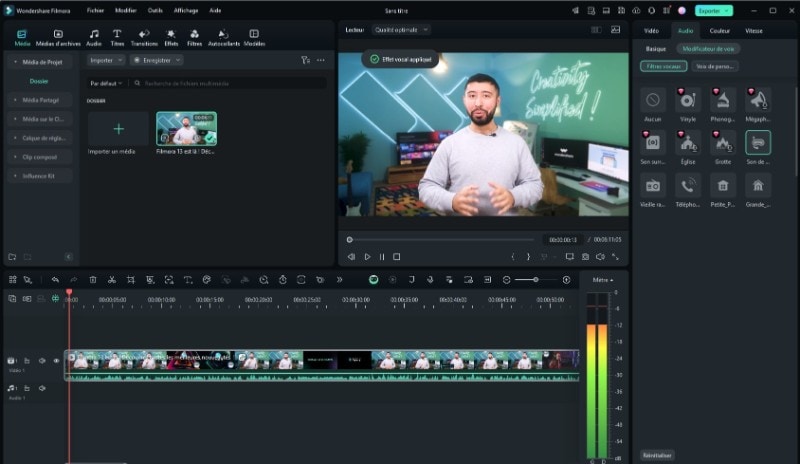This screenshot has height=464, width=800.
Task: Select the Basique audio sub-tab
Action: pyautogui.click(x=656, y=49)
